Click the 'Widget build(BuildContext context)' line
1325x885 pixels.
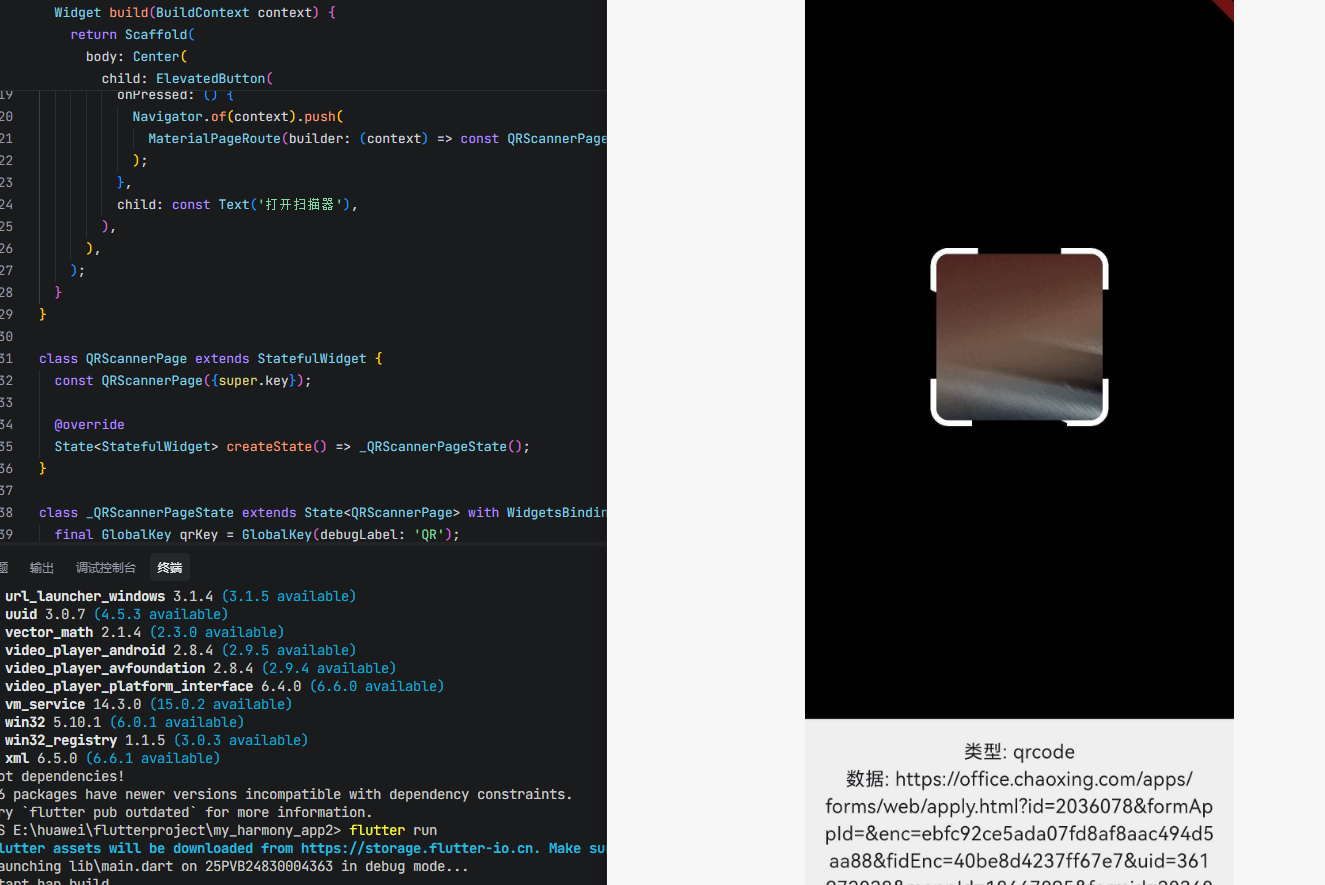coord(195,13)
